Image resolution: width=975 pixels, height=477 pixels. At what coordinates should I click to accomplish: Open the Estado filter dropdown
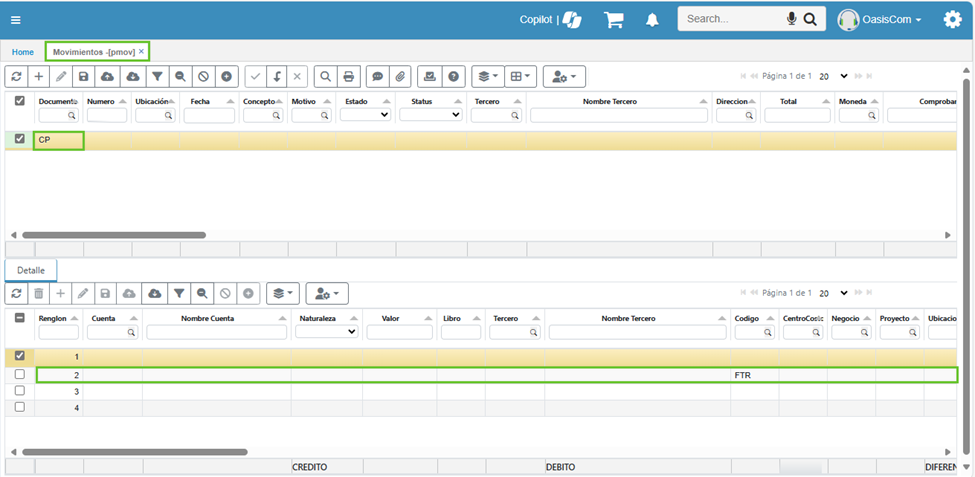pos(366,115)
